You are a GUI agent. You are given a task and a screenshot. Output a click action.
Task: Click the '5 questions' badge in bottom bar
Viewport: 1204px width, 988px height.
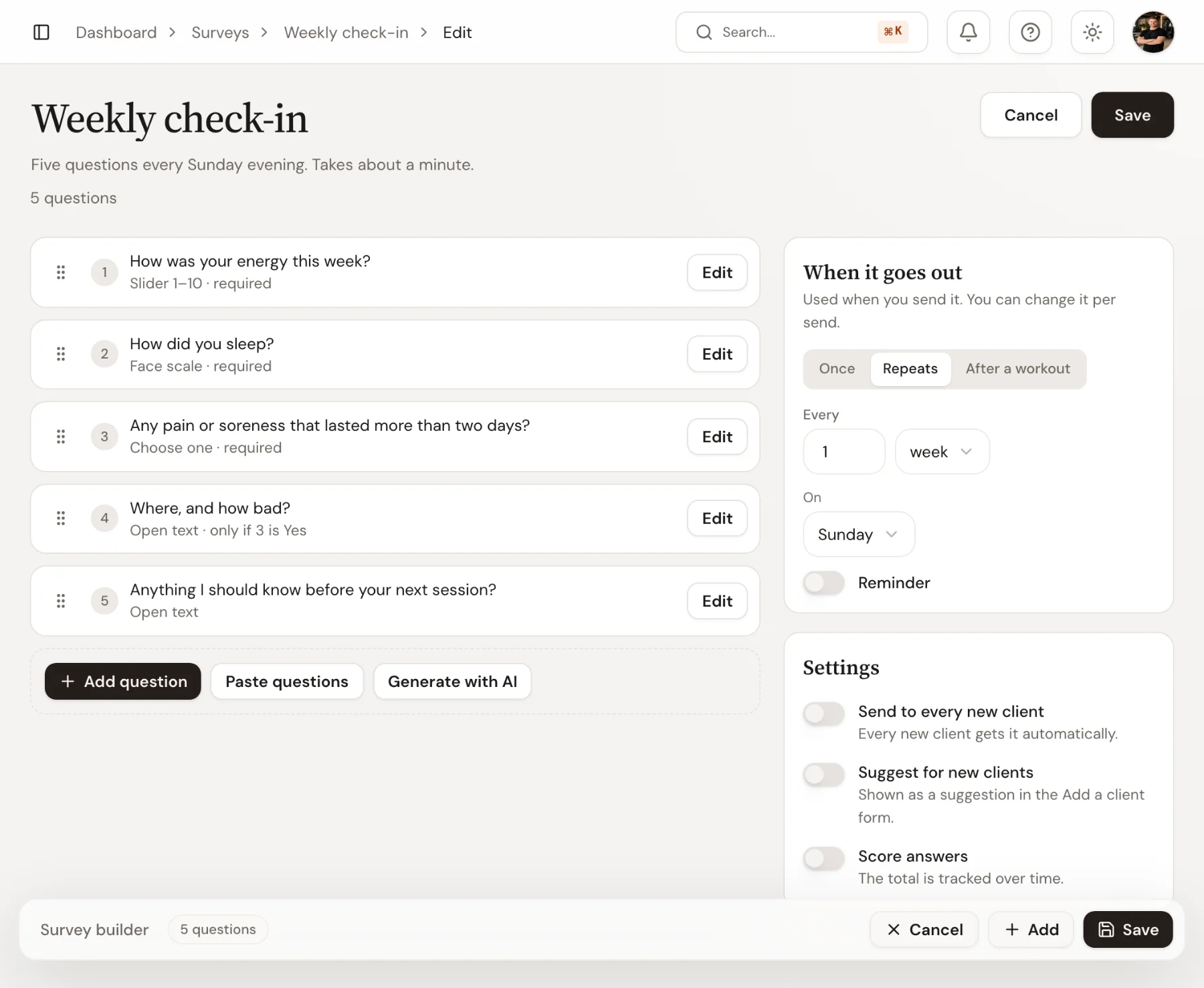tap(218, 930)
